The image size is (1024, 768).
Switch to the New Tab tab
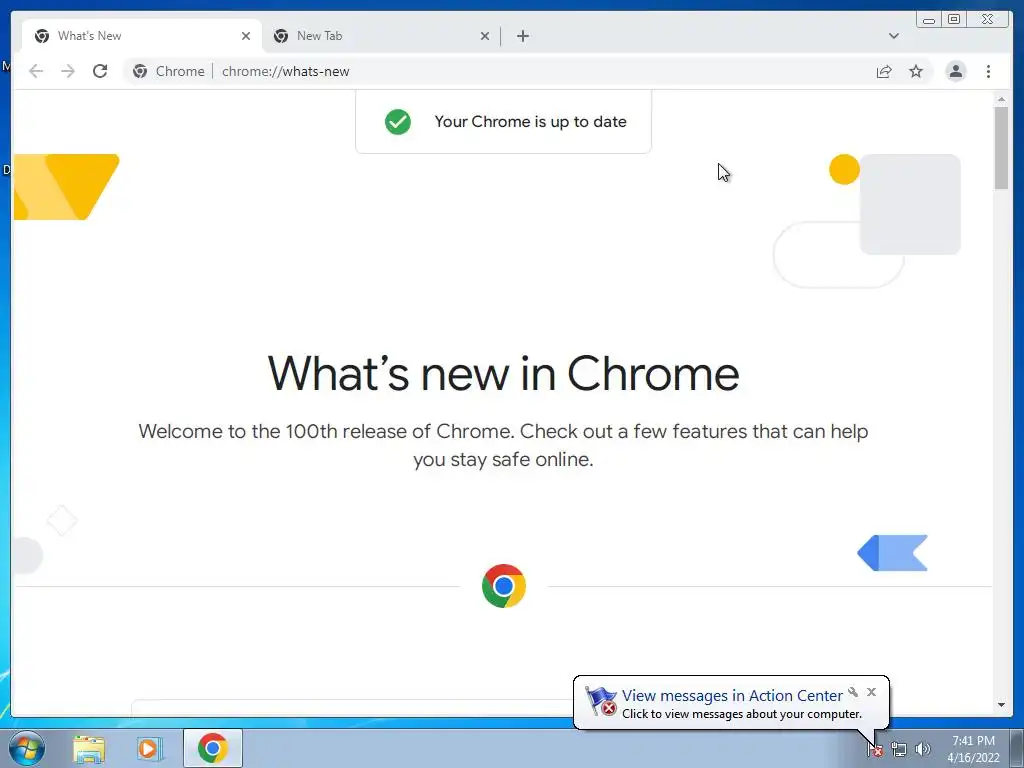click(382, 36)
